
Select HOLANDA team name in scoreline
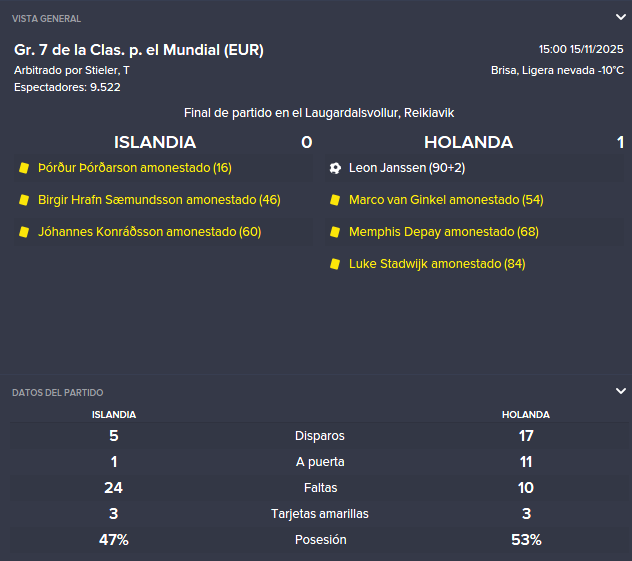click(x=468, y=142)
